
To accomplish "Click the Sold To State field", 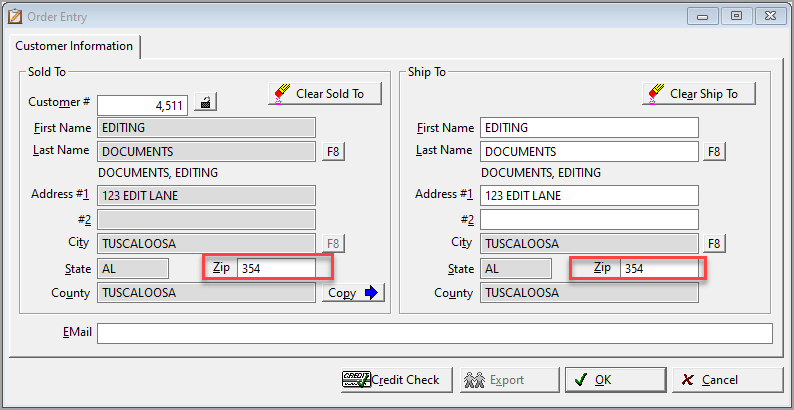I will [133, 269].
